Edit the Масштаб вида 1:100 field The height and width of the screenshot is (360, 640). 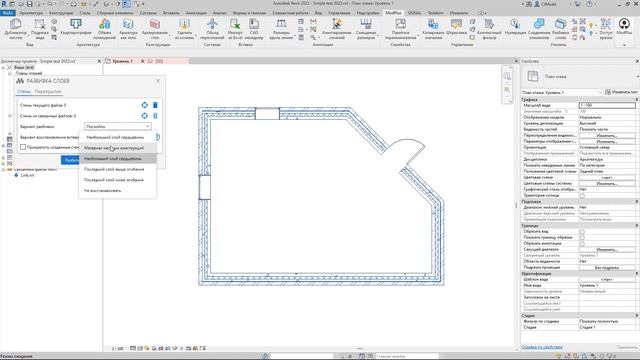click(x=607, y=105)
